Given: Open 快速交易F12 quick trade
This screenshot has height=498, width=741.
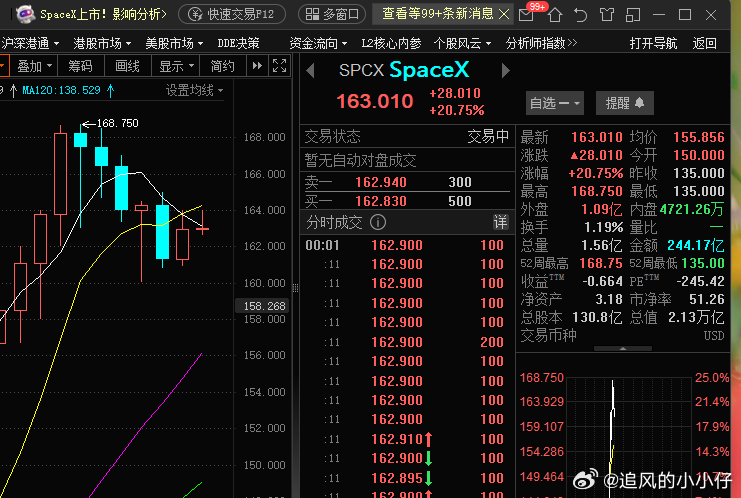Looking at the screenshot, I should 232,14.
